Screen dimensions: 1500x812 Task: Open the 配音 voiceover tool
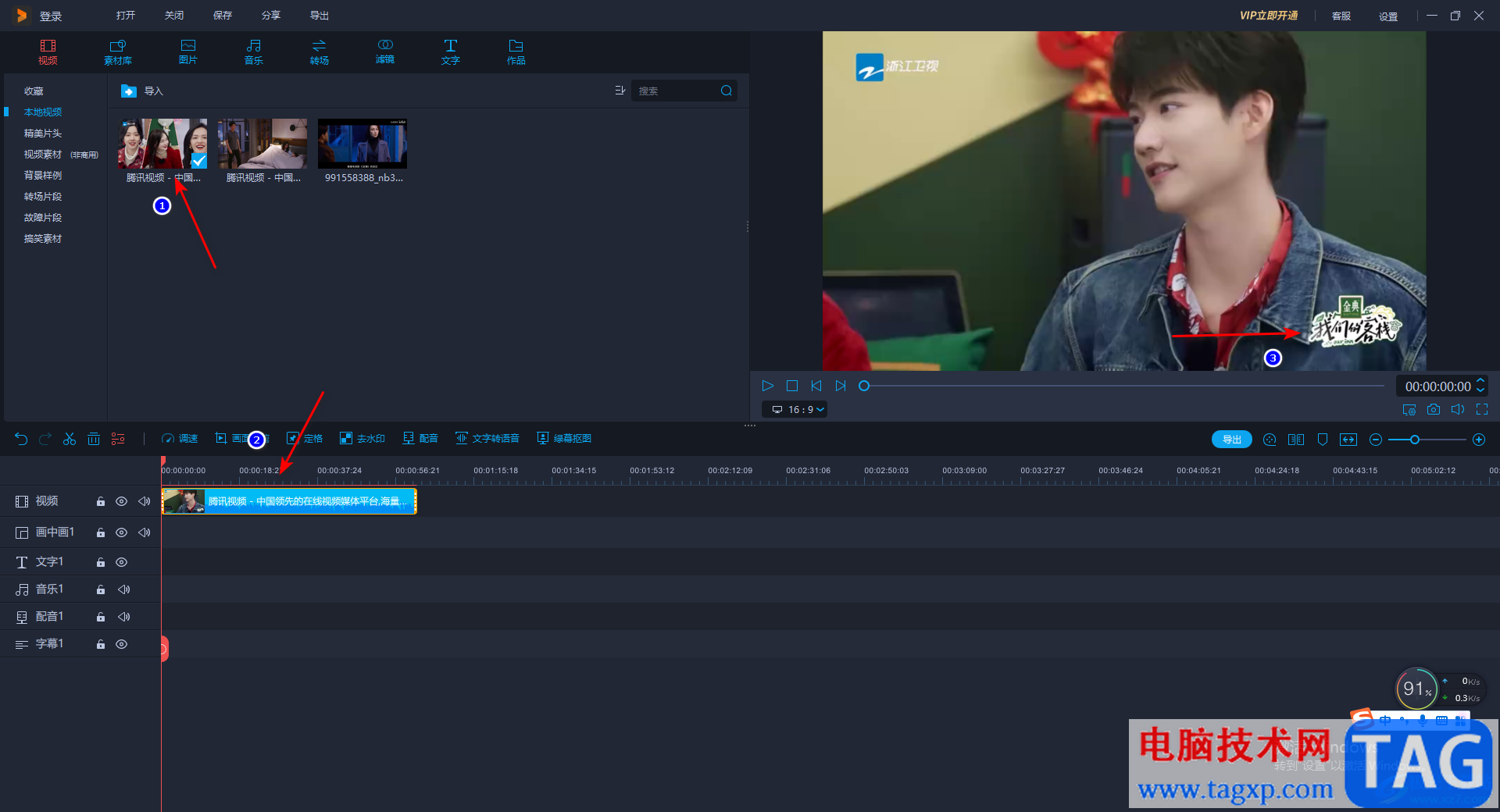tap(420, 439)
